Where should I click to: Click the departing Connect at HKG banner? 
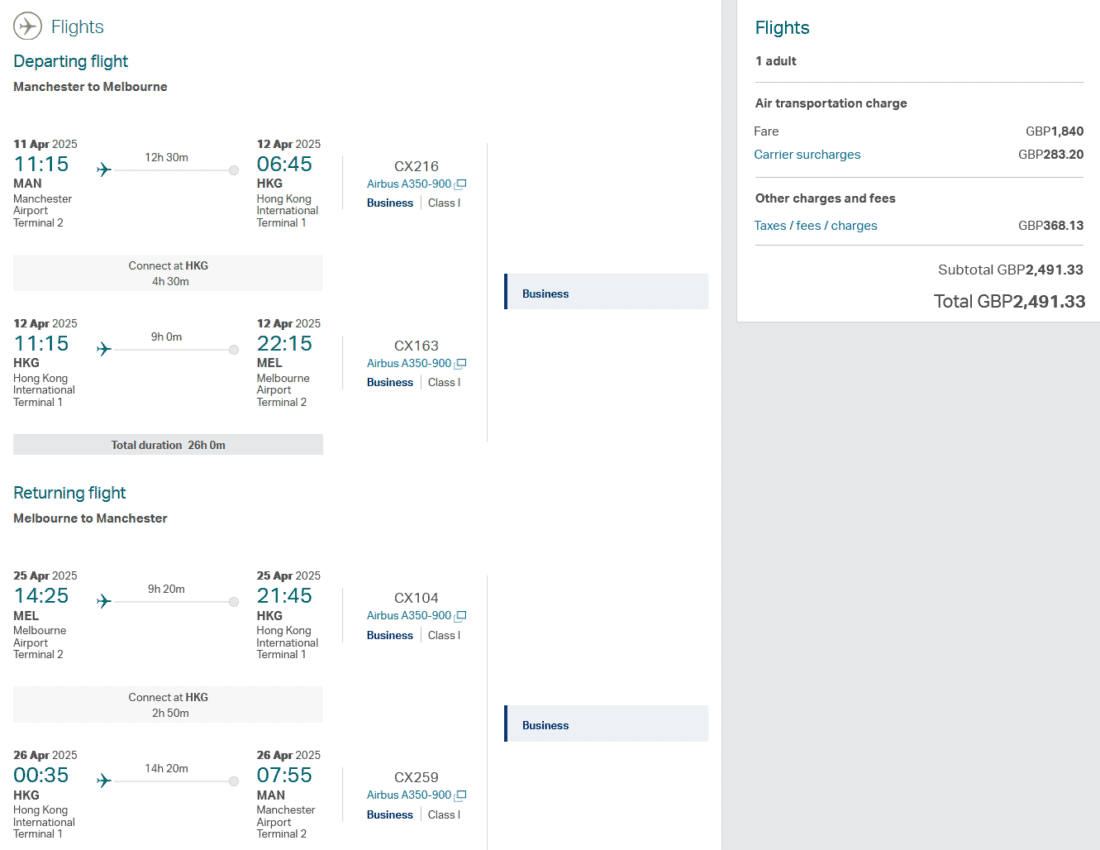[168, 273]
